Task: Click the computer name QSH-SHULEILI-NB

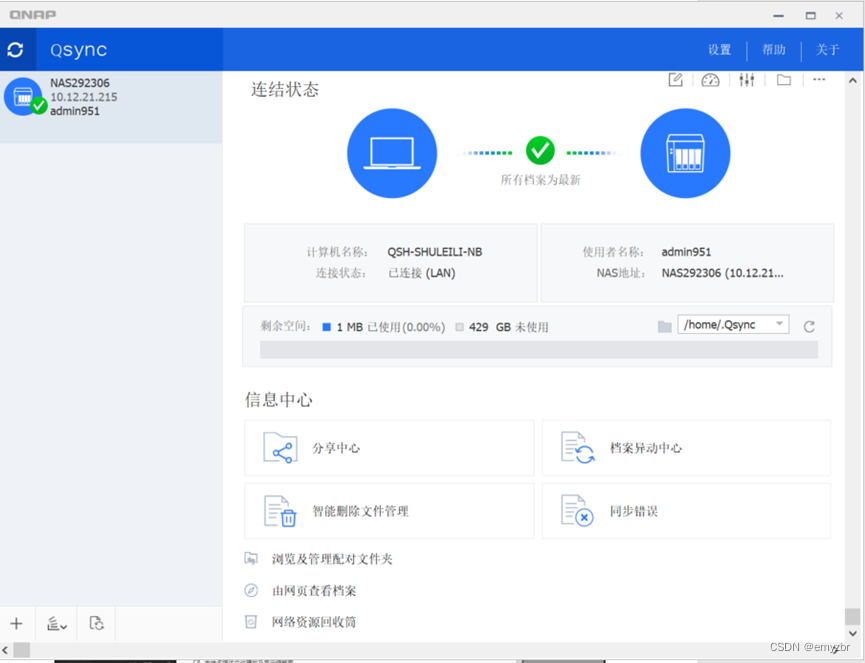Action: point(435,252)
